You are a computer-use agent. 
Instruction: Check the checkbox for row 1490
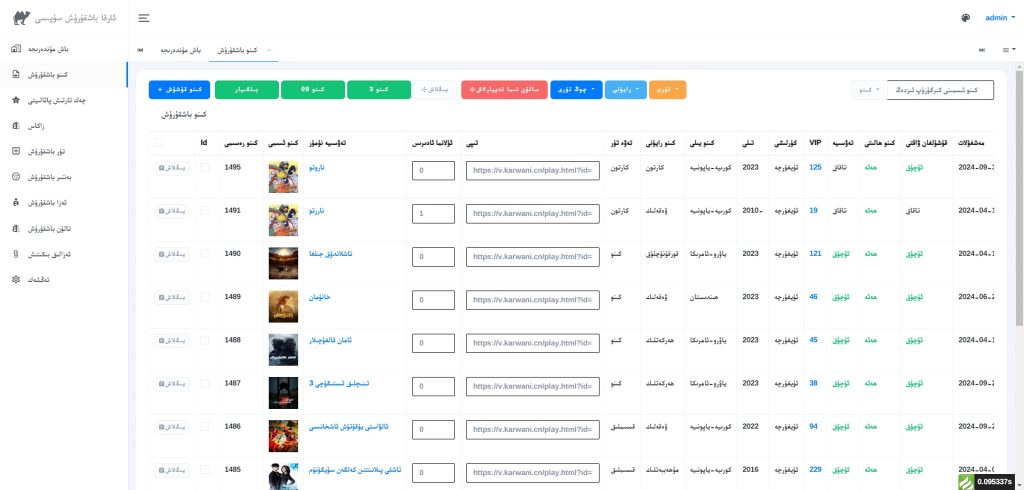pos(205,254)
